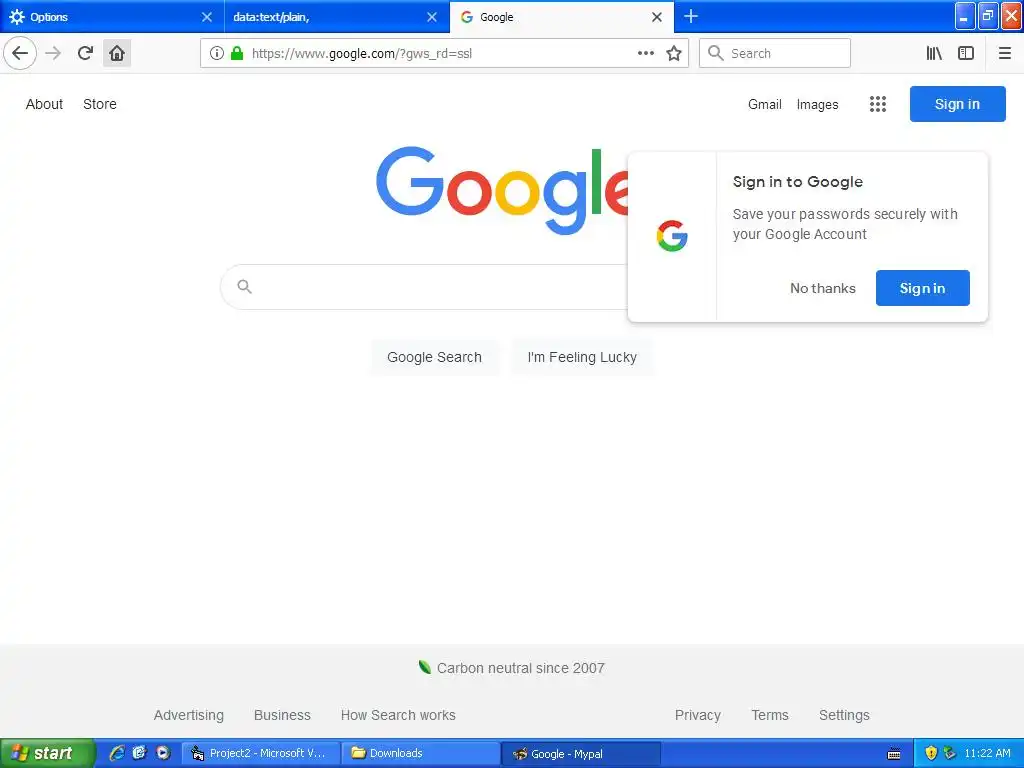Open Gmail link
This screenshot has height=768, width=1024.
[765, 104]
